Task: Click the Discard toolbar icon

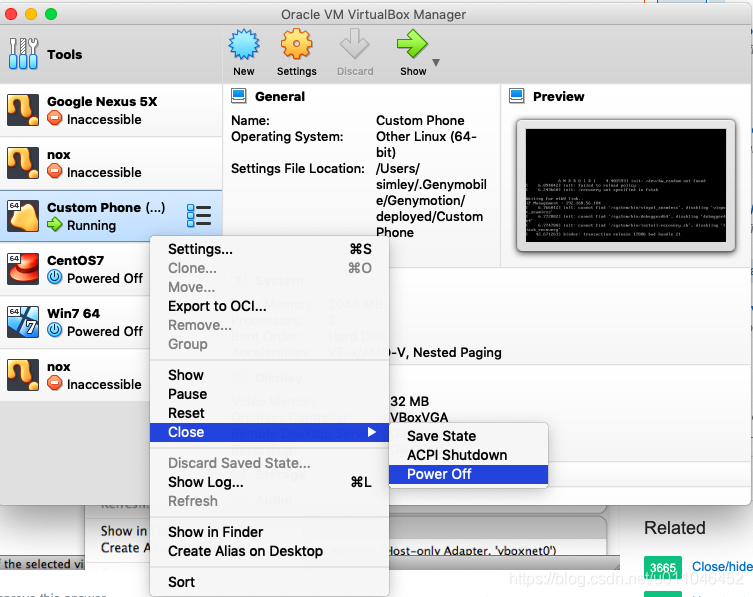Action: (354, 44)
